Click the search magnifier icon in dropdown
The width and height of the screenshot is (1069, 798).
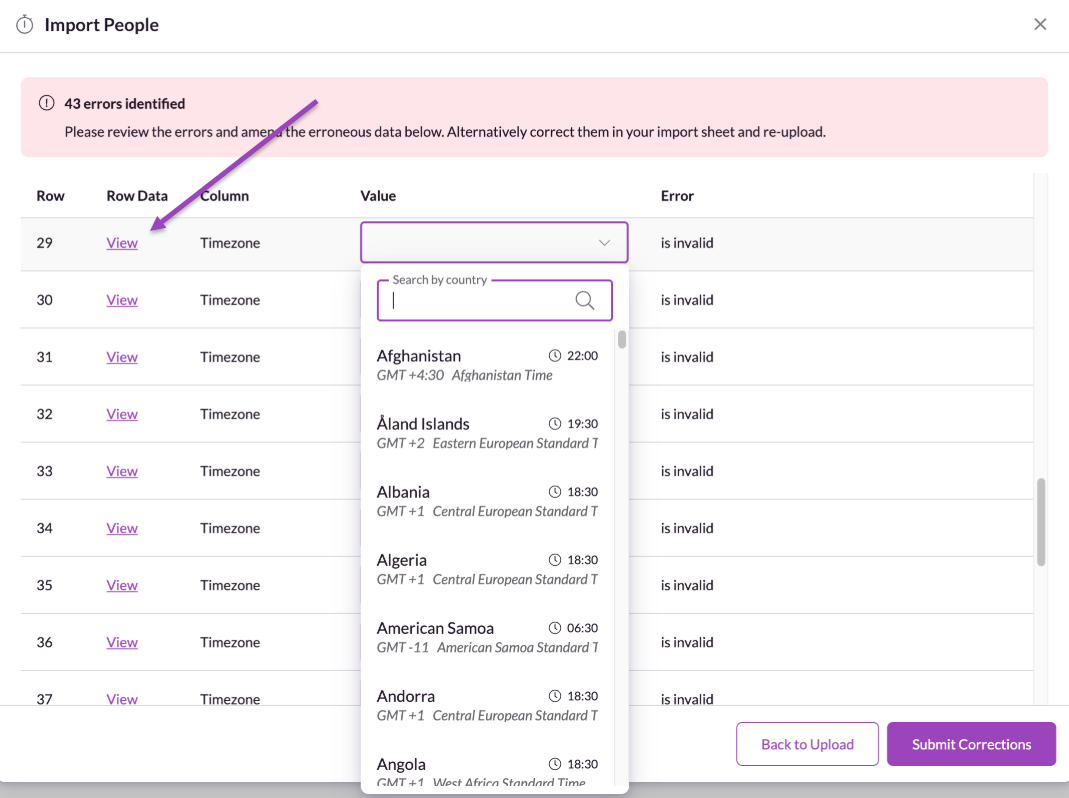585,300
